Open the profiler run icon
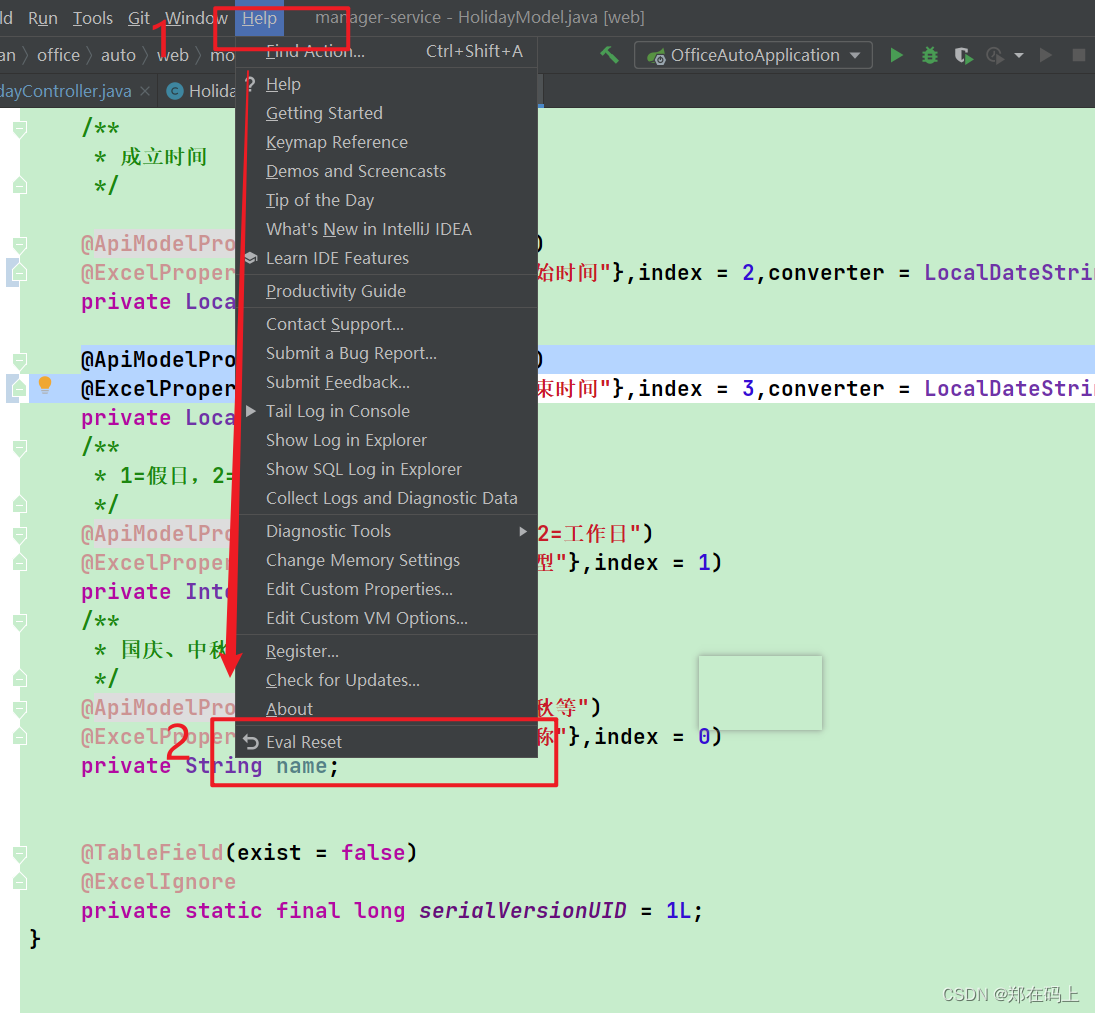1095x1013 pixels. coord(994,55)
